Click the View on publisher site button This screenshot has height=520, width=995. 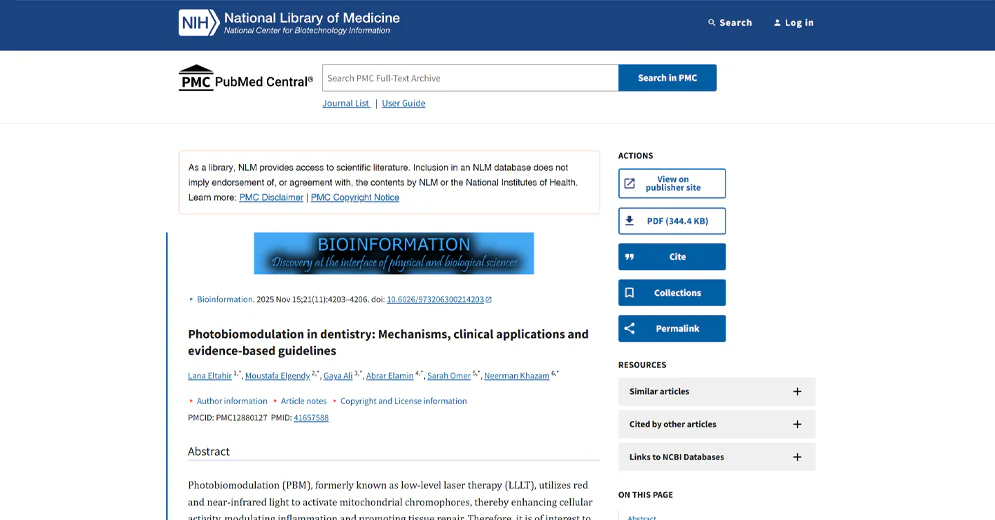tap(672, 183)
